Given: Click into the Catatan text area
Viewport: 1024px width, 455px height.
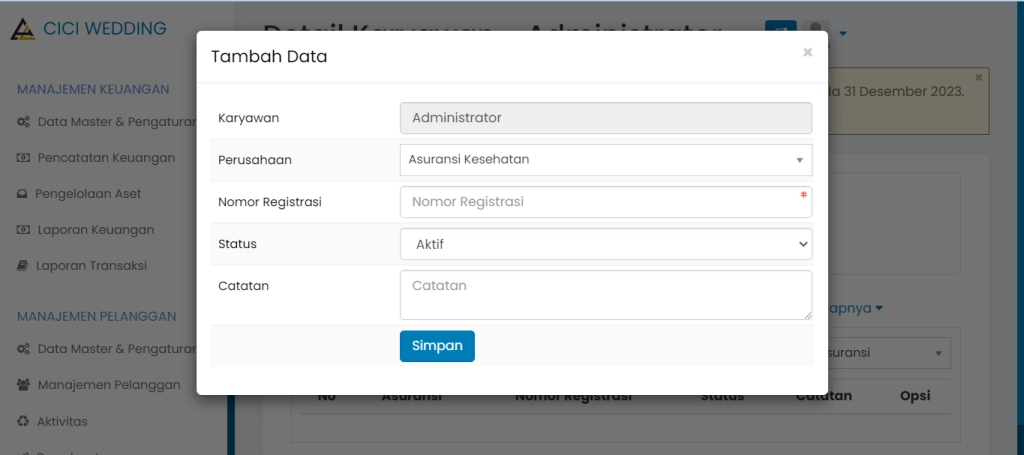Looking at the screenshot, I should click(x=605, y=294).
